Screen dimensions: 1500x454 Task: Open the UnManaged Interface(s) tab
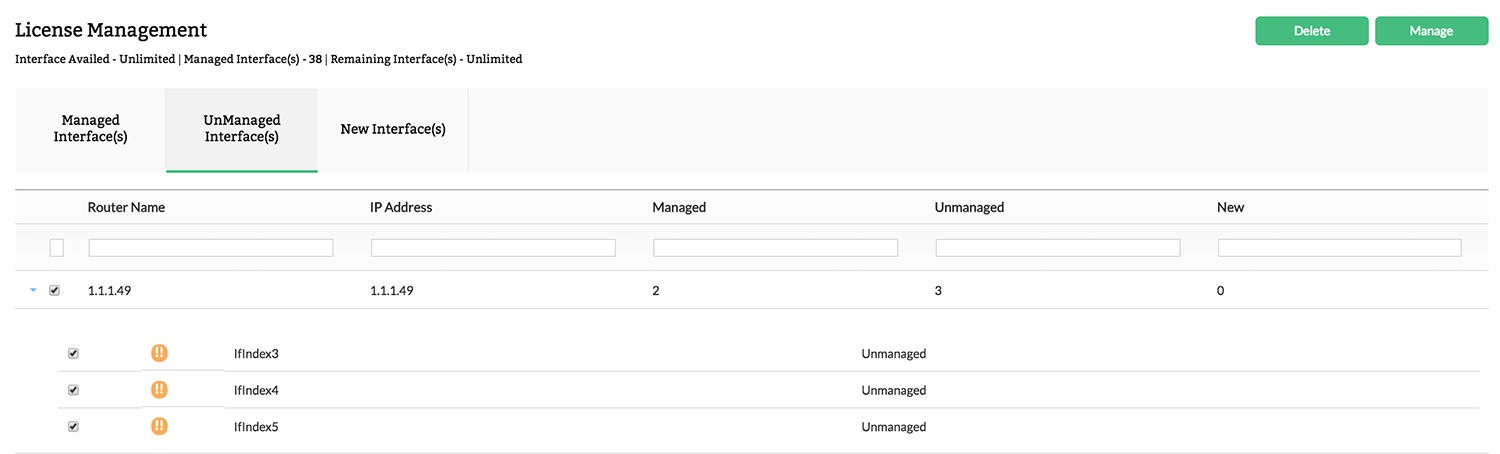[x=241, y=129]
